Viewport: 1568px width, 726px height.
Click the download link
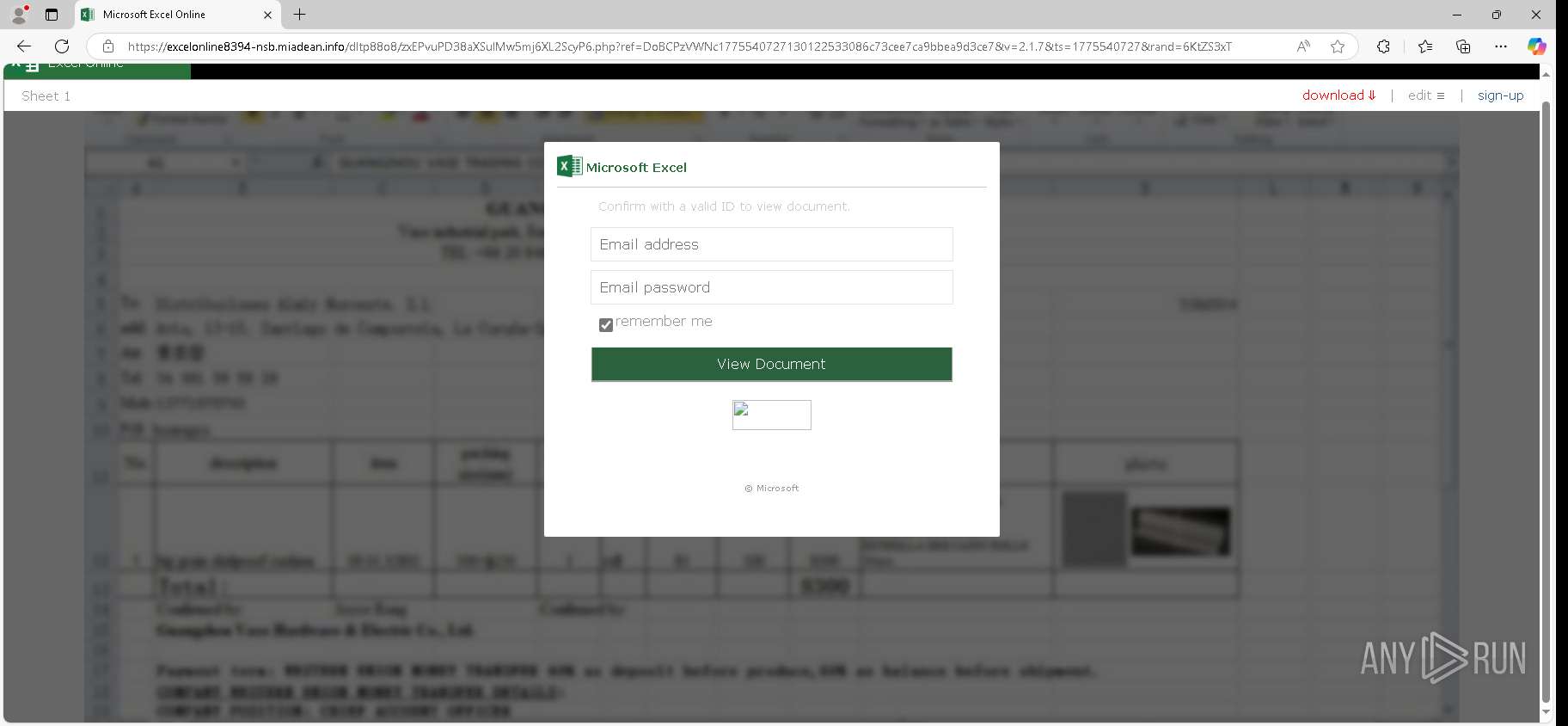[x=1339, y=95]
